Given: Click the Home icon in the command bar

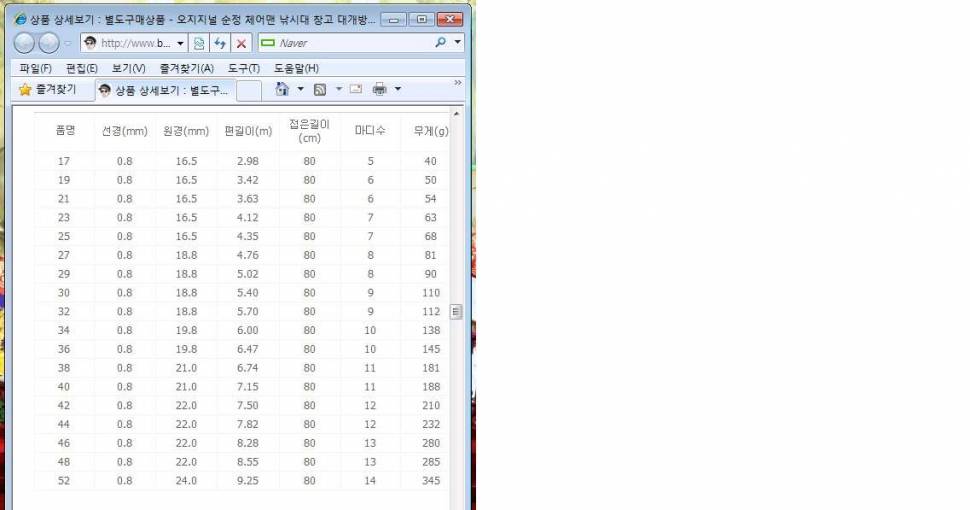Looking at the screenshot, I should click(282, 89).
